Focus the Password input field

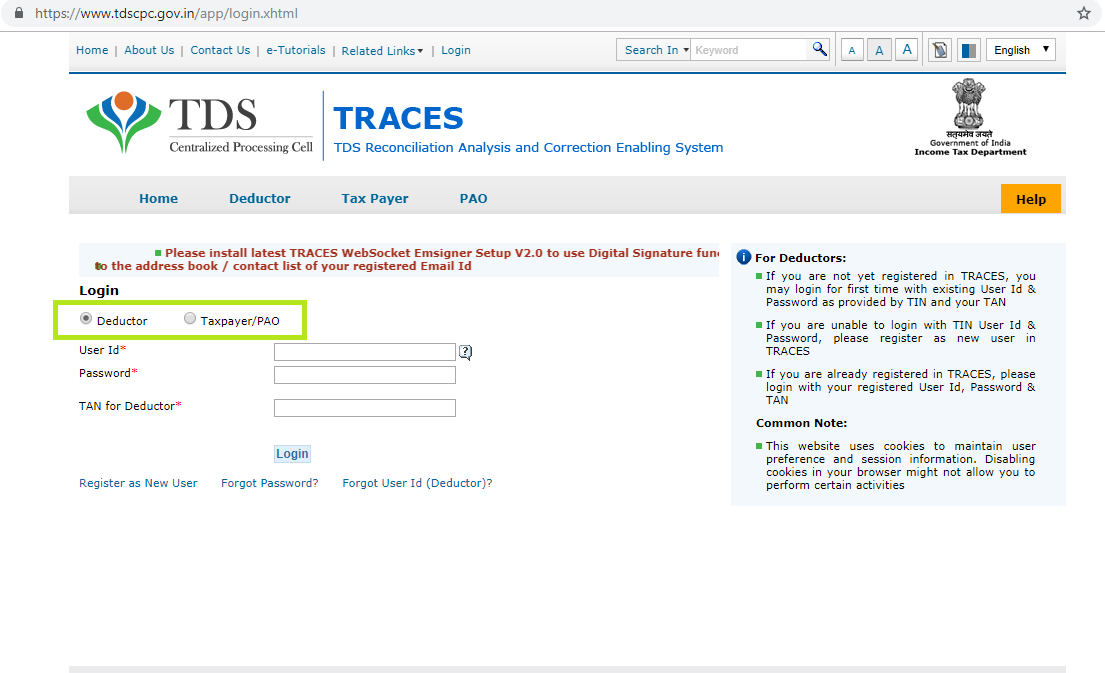tap(365, 375)
